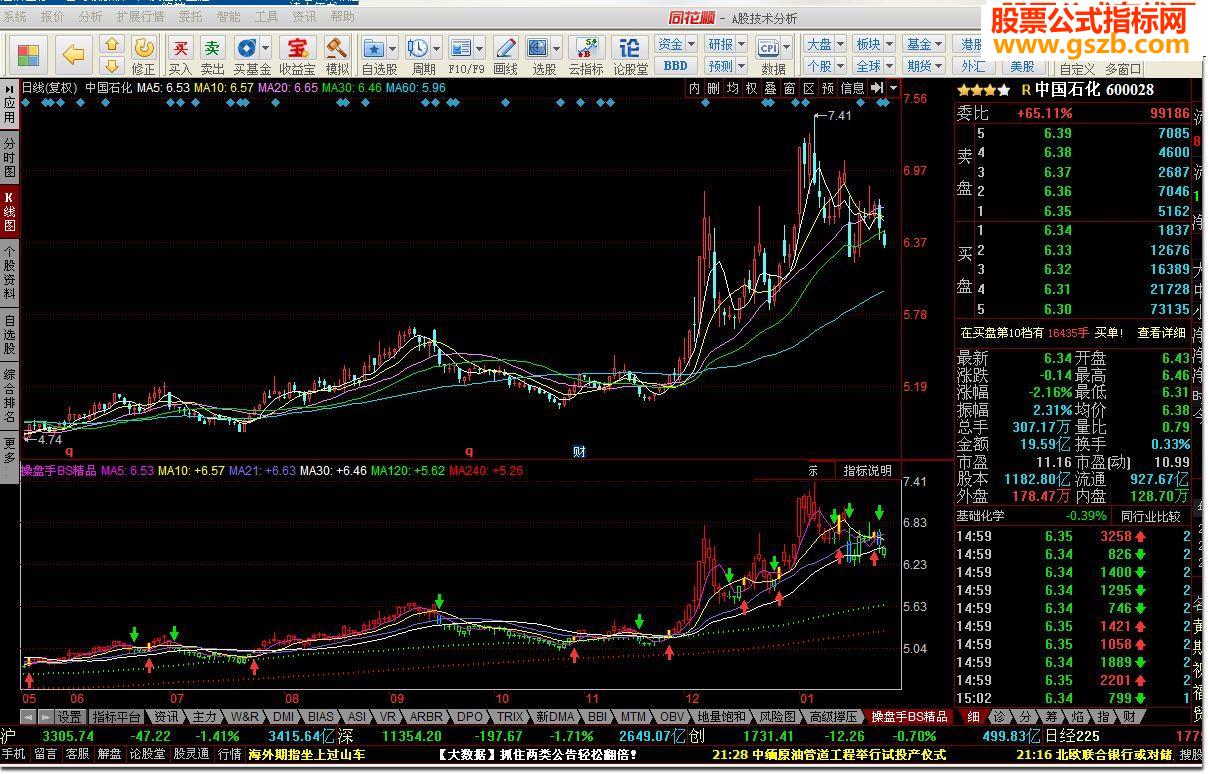This screenshot has width=1208, height=774.
Task: Click 海外期指坐上过山车 news headline
Action: coord(307,755)
